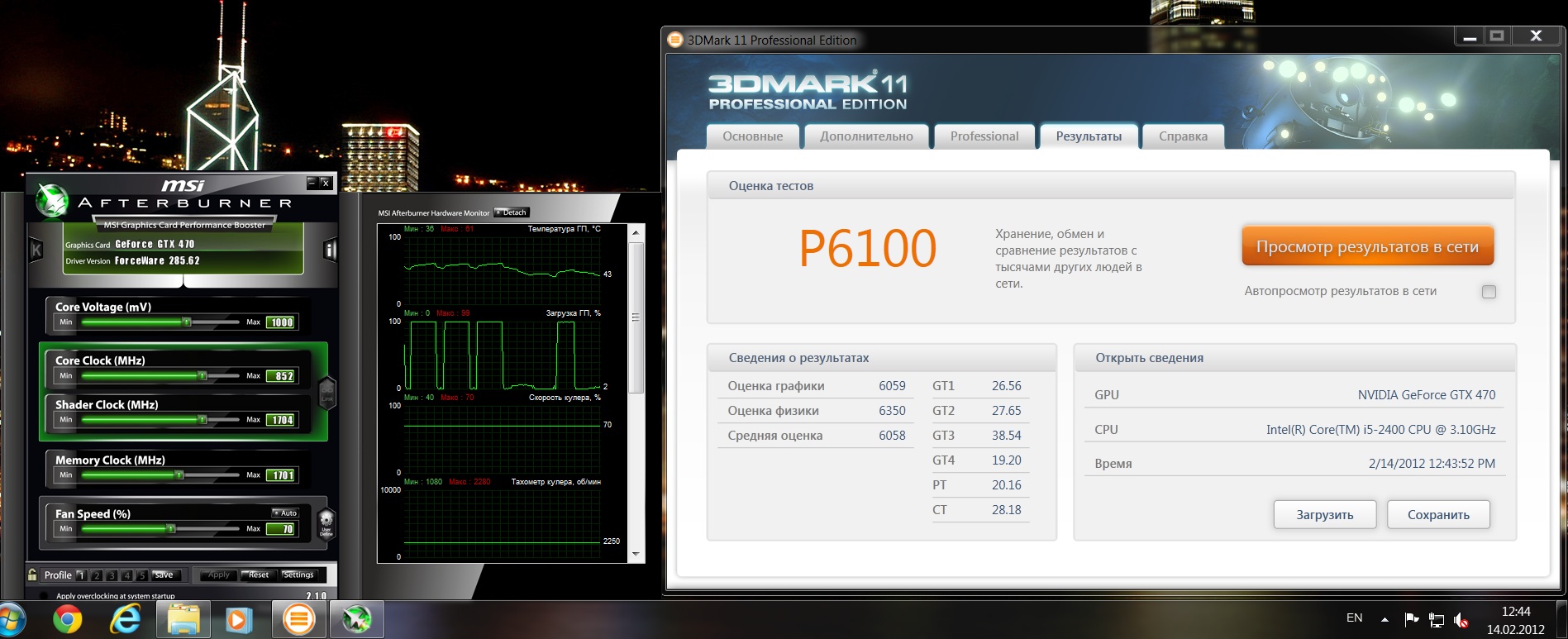
Task: Detach the Afterburner Hardware Monitor
Action: (x=511, y=212)
